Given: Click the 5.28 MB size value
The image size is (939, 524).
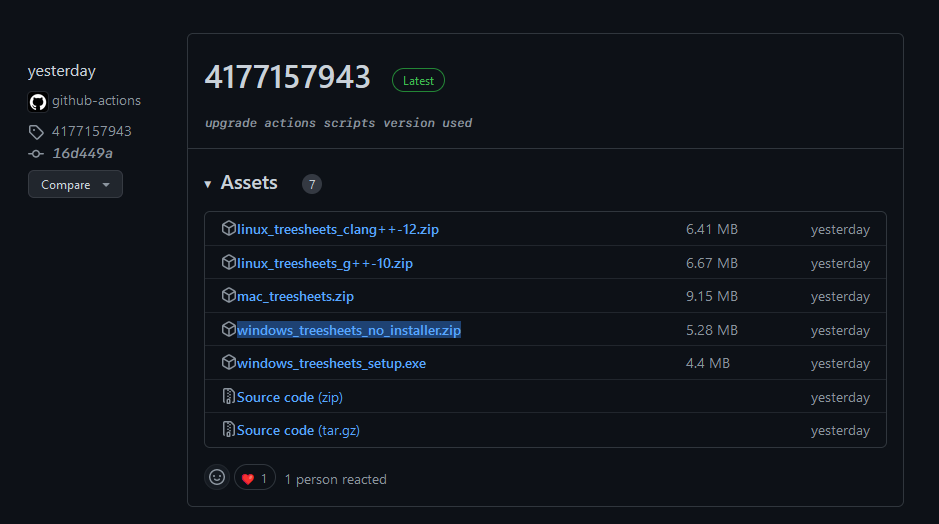Looking at the screenshot, I should 712,331.
